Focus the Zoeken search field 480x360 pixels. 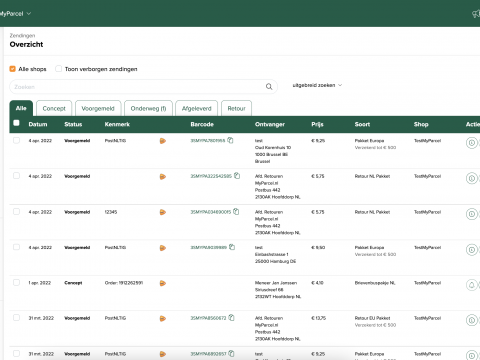tap(138, 87)
